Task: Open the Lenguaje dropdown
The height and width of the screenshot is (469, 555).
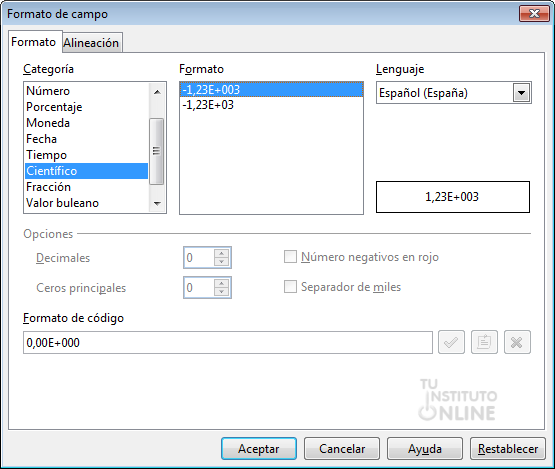Action: (521, 93)
